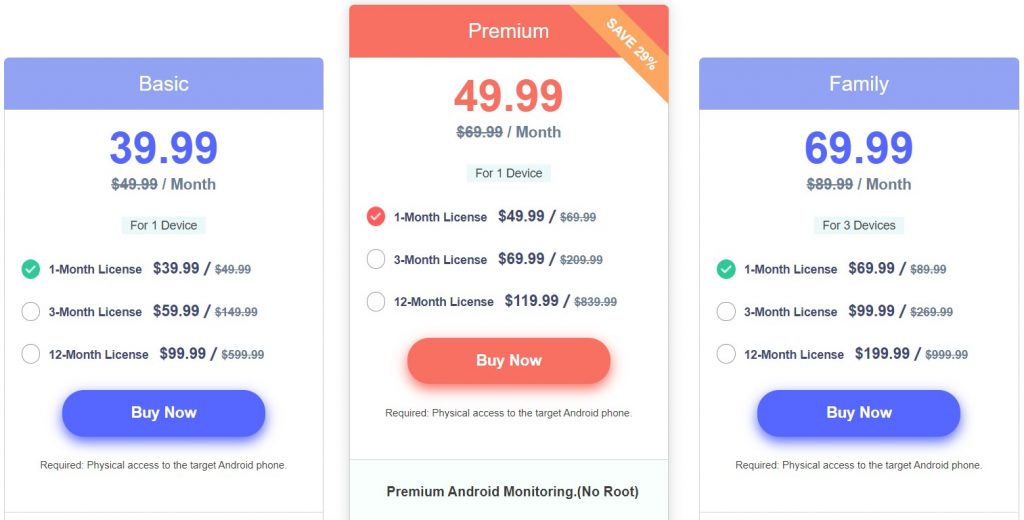Image resolution: width=1024 pixels, height=520 pixels.
Task: Click Buy Now under Basic plan
Action: (x=163, y=413)
